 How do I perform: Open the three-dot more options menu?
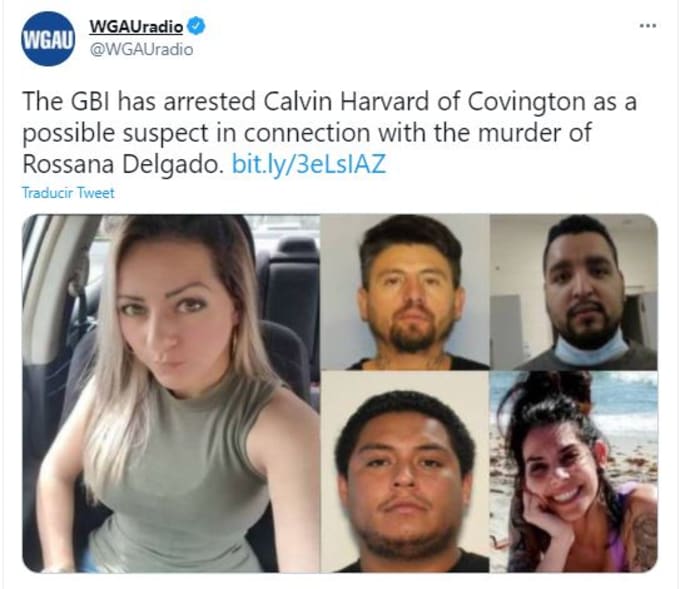(x=647, y=26)
